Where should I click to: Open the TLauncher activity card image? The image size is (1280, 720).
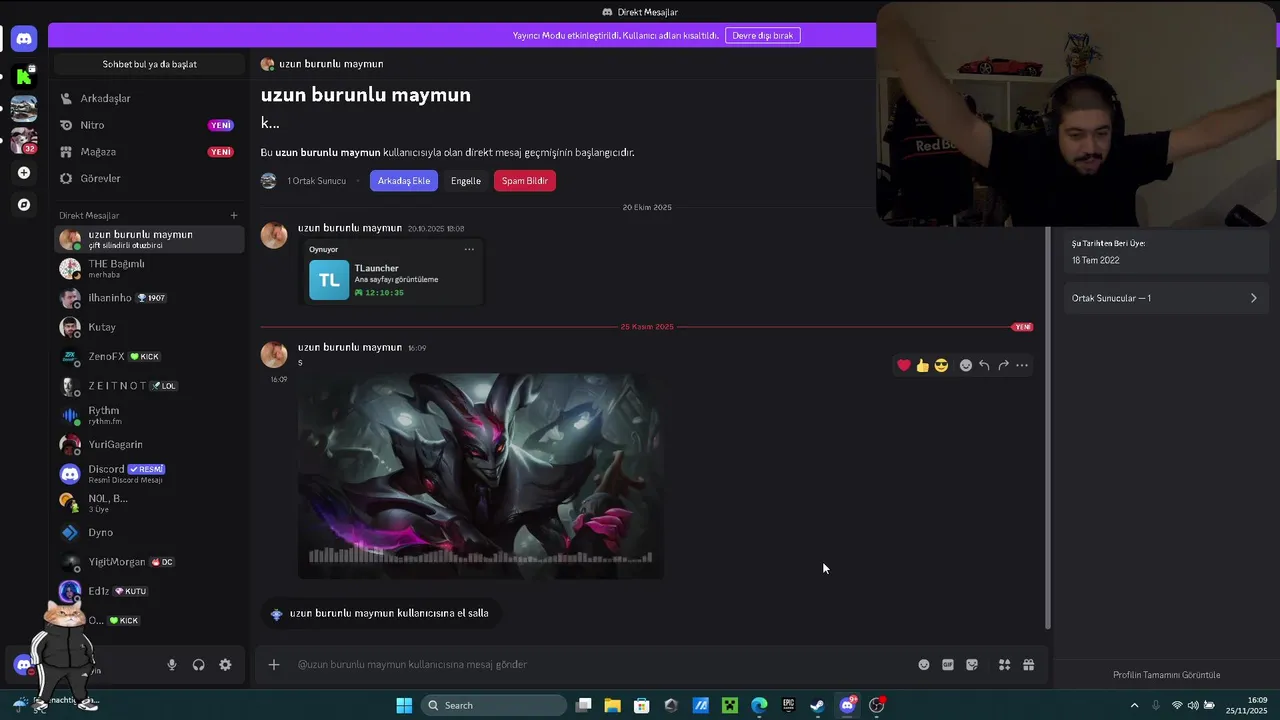(x=329, y=280)
